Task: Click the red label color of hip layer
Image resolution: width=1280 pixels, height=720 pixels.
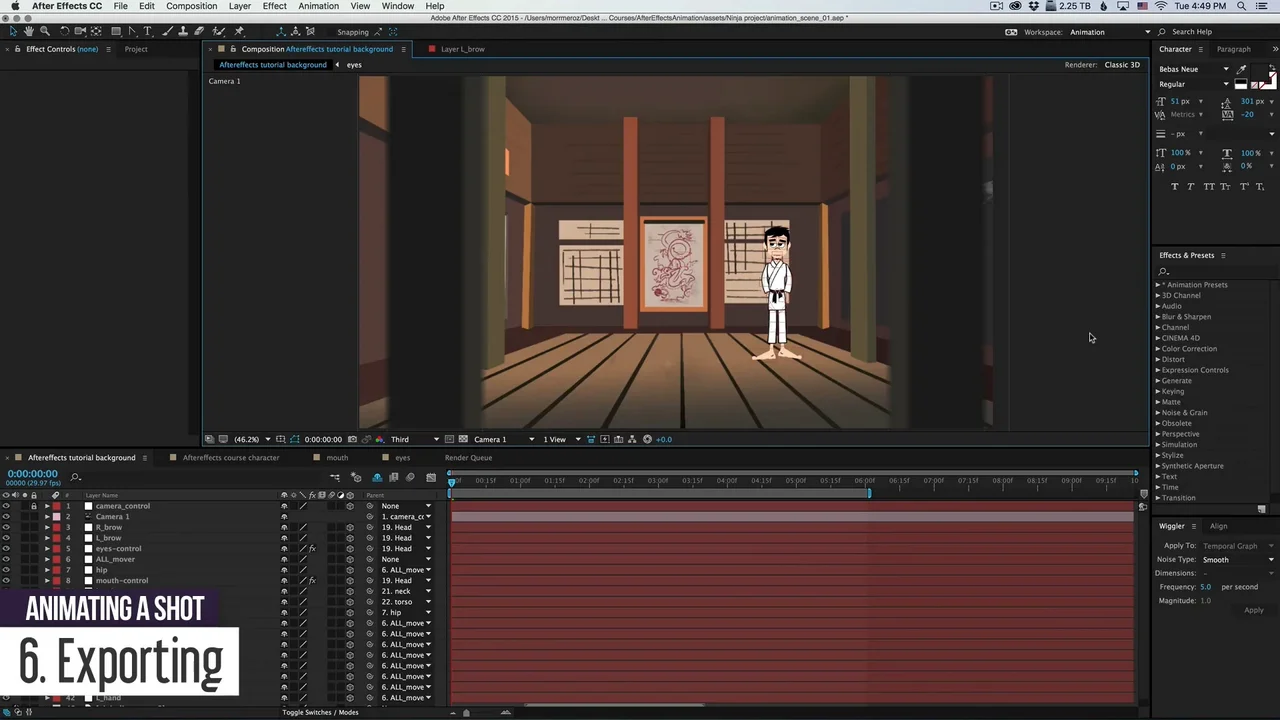Action: (x=56, y=570)
